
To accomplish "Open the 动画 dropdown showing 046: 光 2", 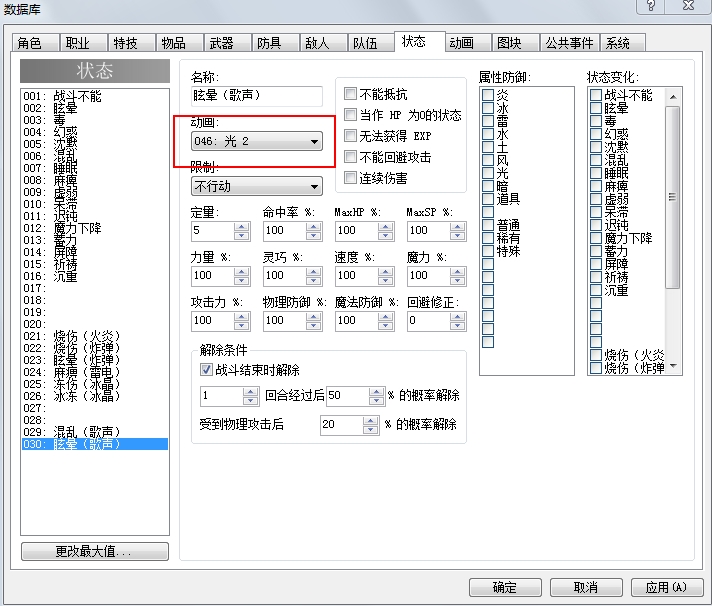I will tap(257, 141).
